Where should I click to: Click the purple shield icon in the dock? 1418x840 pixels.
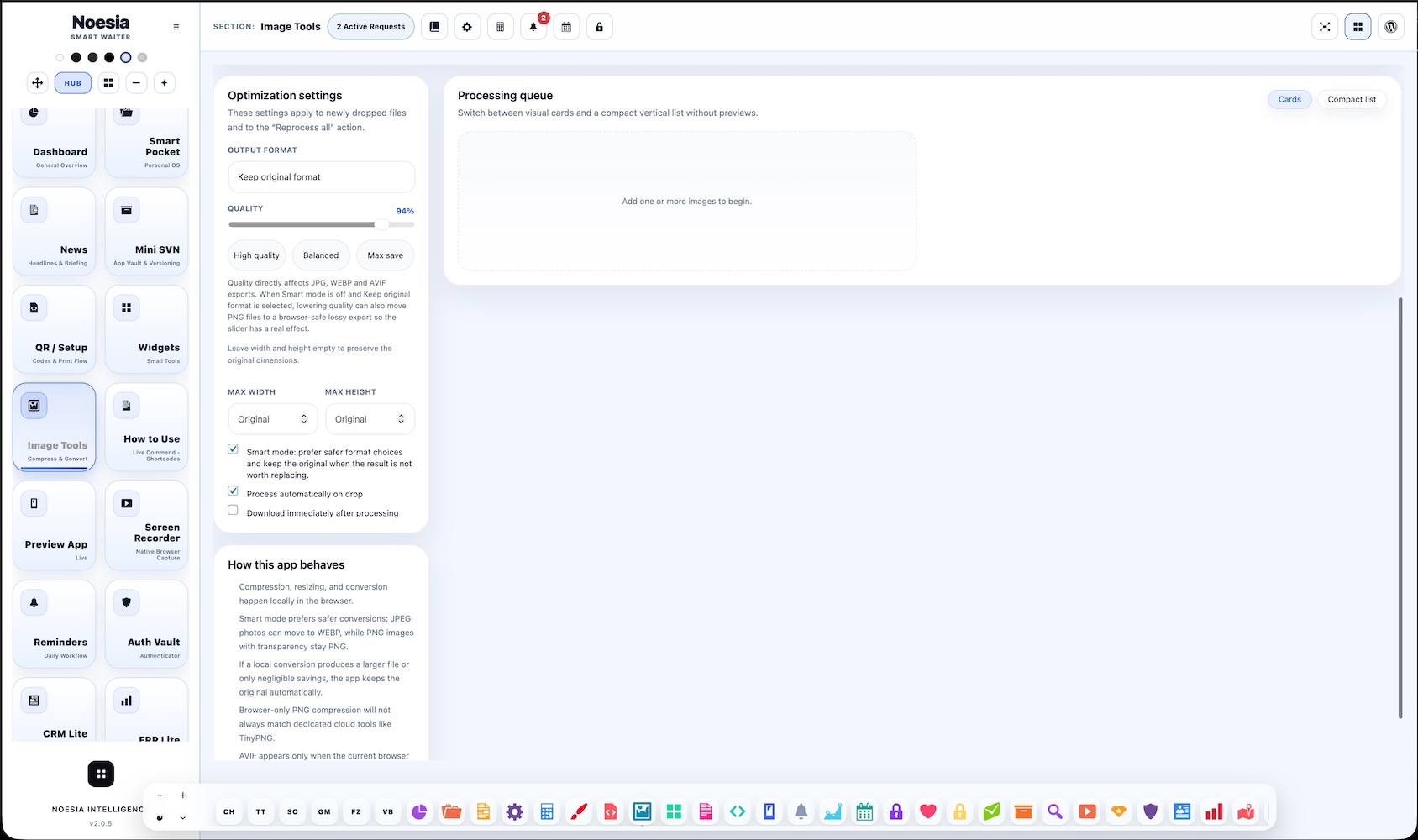pyautogui.click(x=1151, y=811)
